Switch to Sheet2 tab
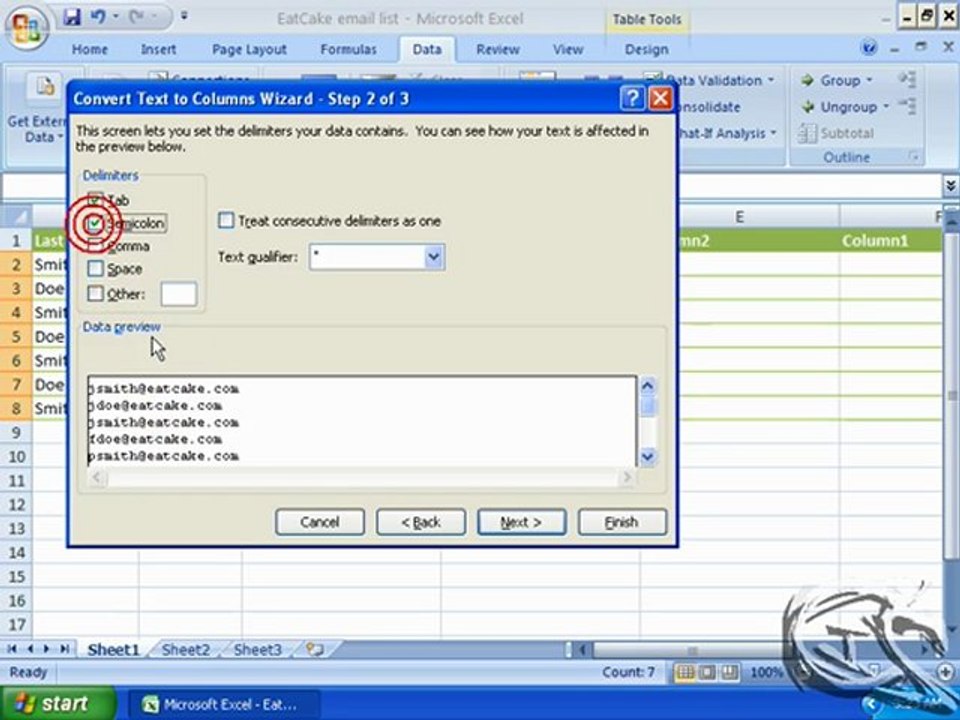The height and width of the screenshot is (720, 960). point(186,650)
